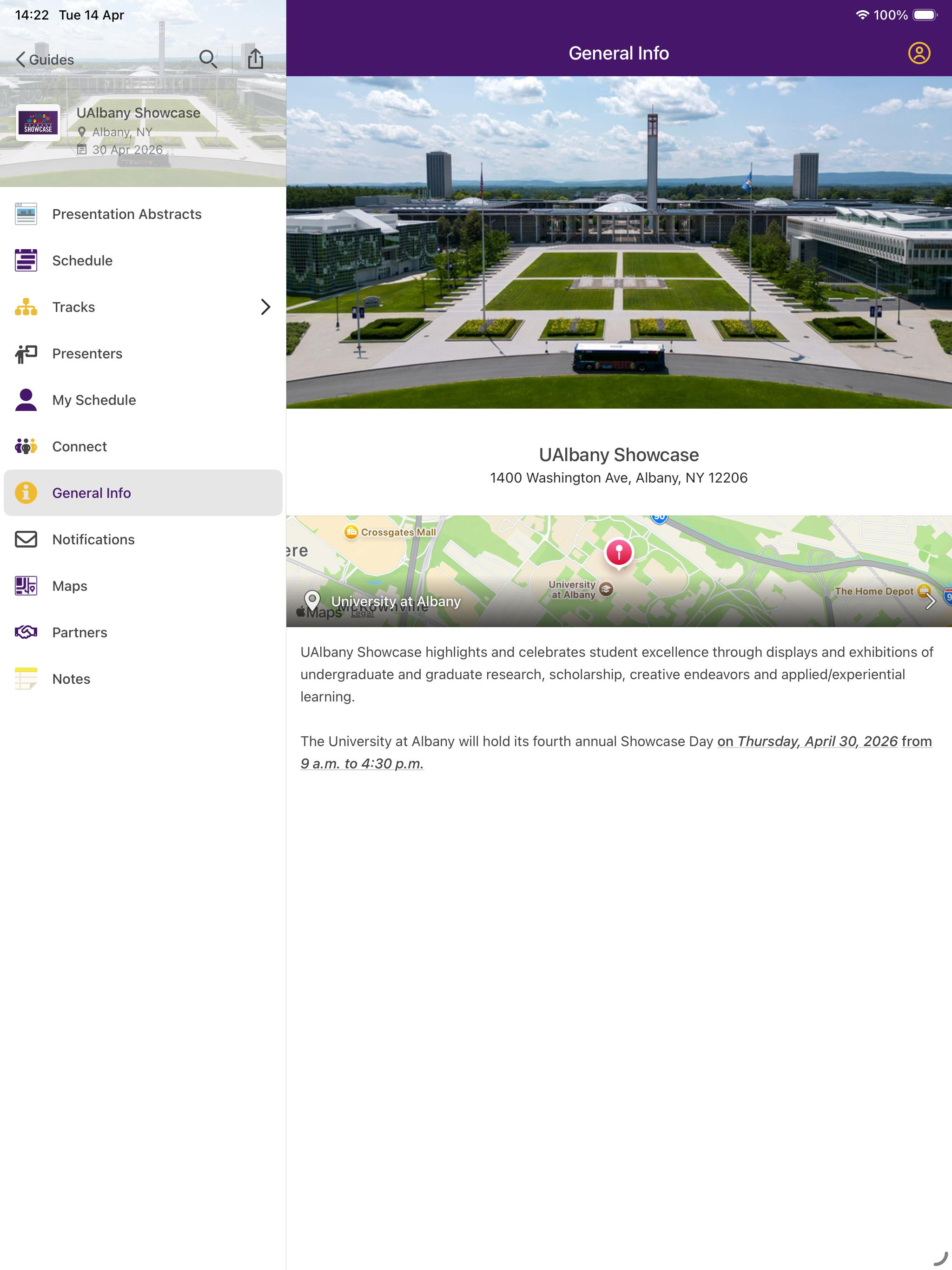Click the Maps floorplan icon
The image size is (952, 1270).
[x=26, y=586]
